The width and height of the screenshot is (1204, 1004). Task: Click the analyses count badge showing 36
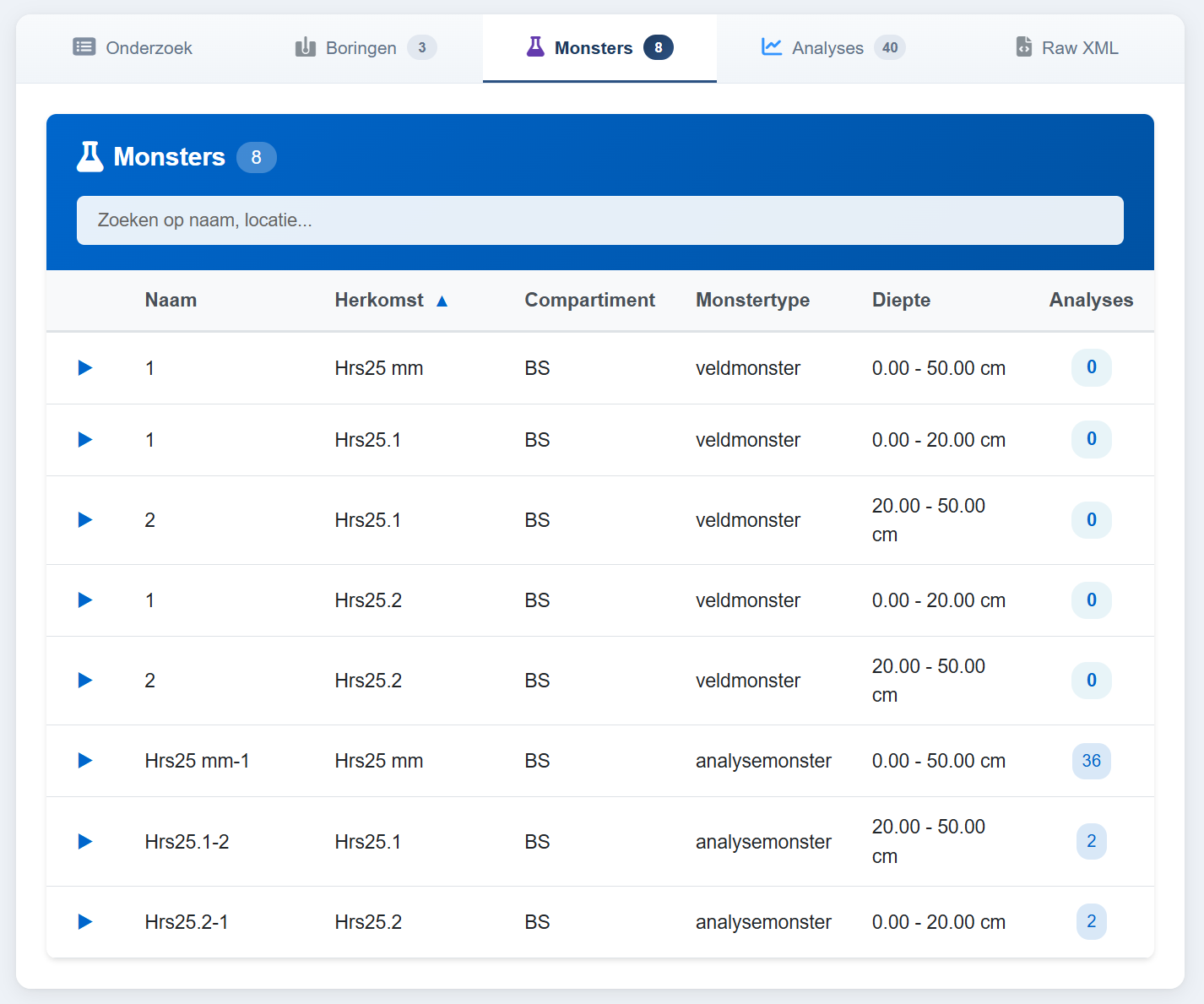click(x=1091, y=761)
